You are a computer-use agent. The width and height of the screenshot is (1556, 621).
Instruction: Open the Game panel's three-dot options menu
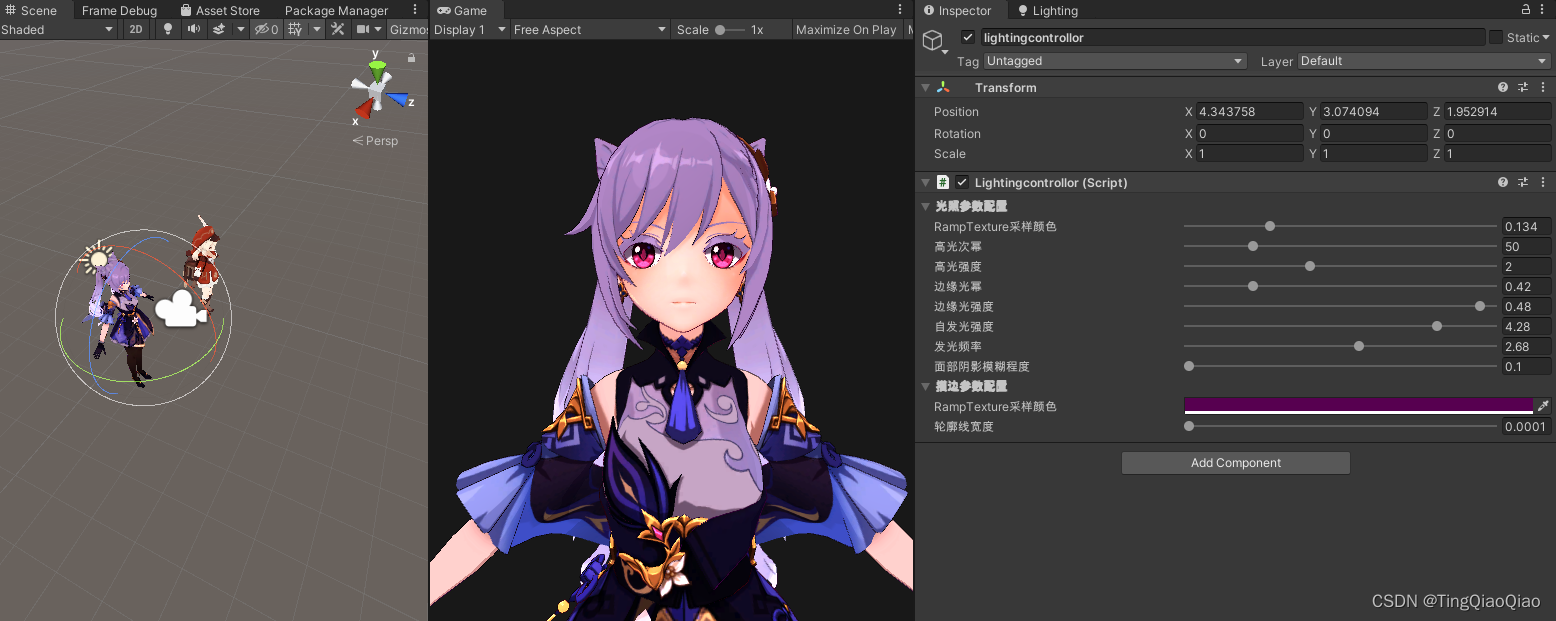(x=900, y=10)
